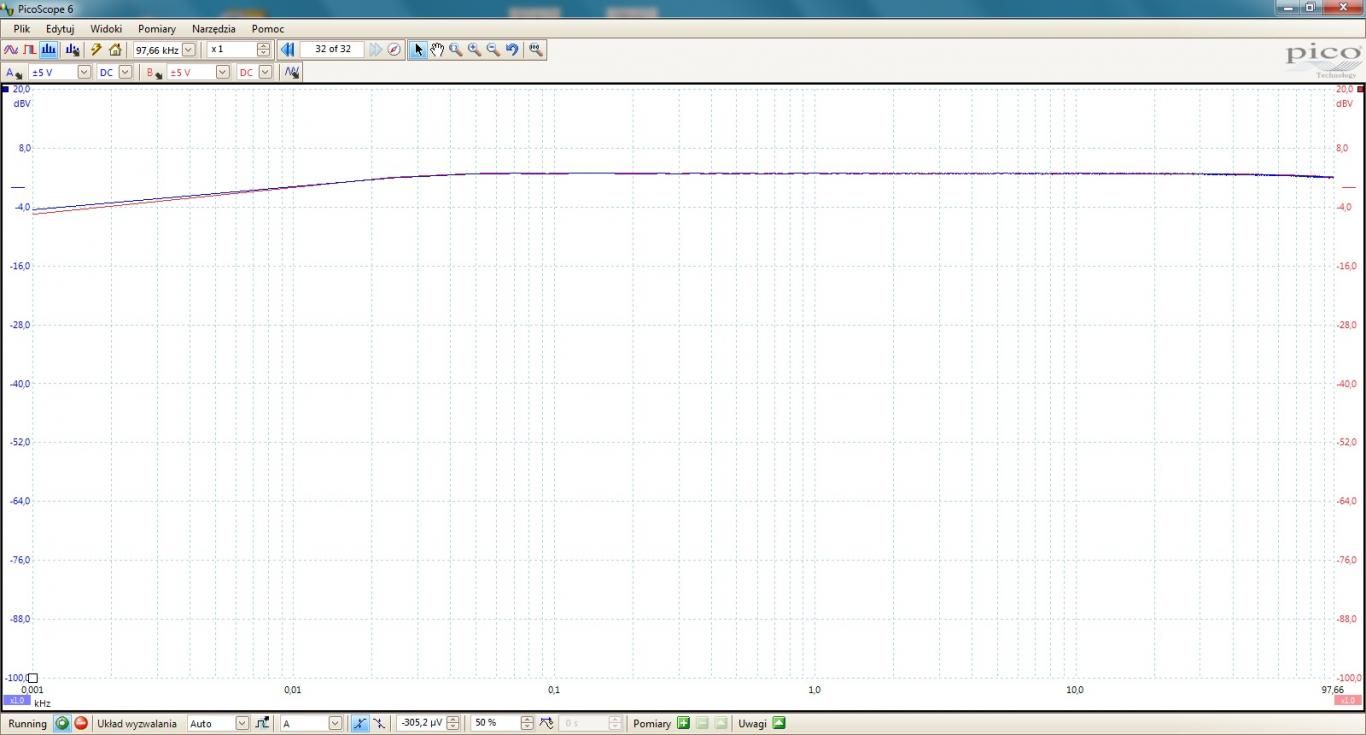Open Channel A ±5 V range dropdown
The height and width of the screenshot is (735, 1366).
[x=84, y=72]
